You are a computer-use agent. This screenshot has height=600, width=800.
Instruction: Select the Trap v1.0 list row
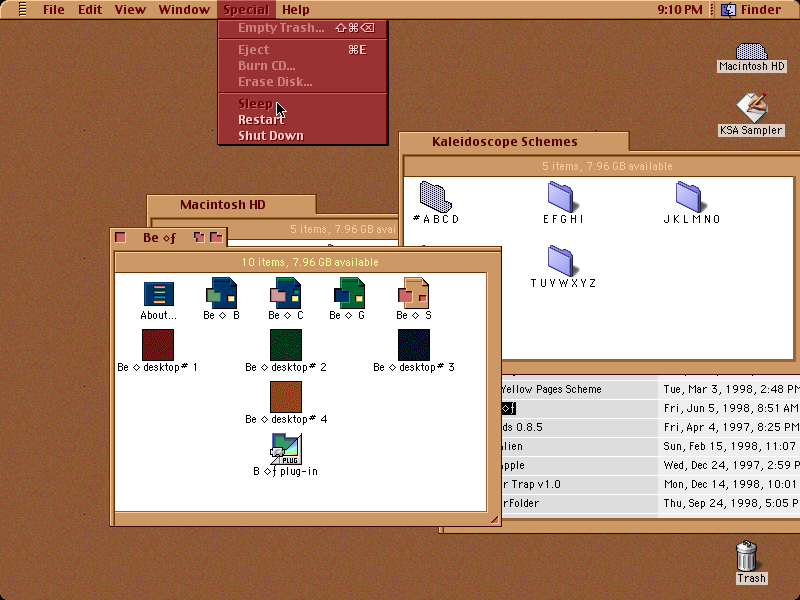651,484
